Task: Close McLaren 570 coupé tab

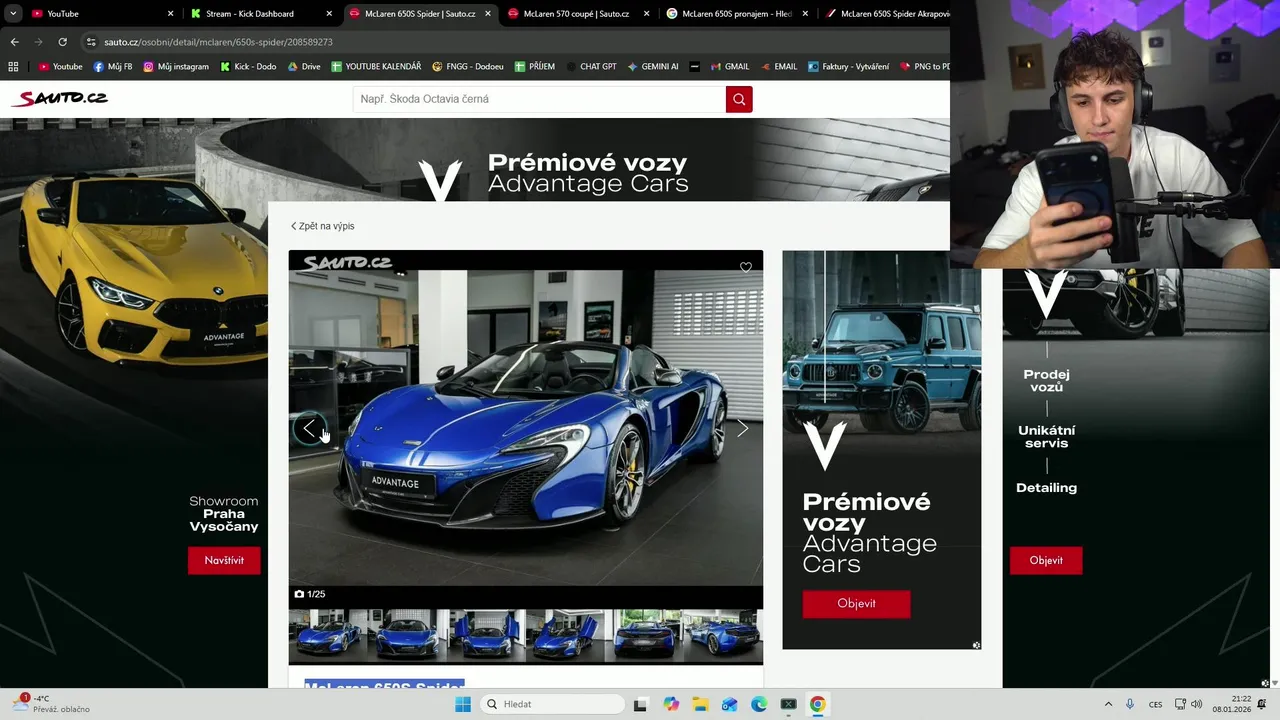Action: (647, 14)
